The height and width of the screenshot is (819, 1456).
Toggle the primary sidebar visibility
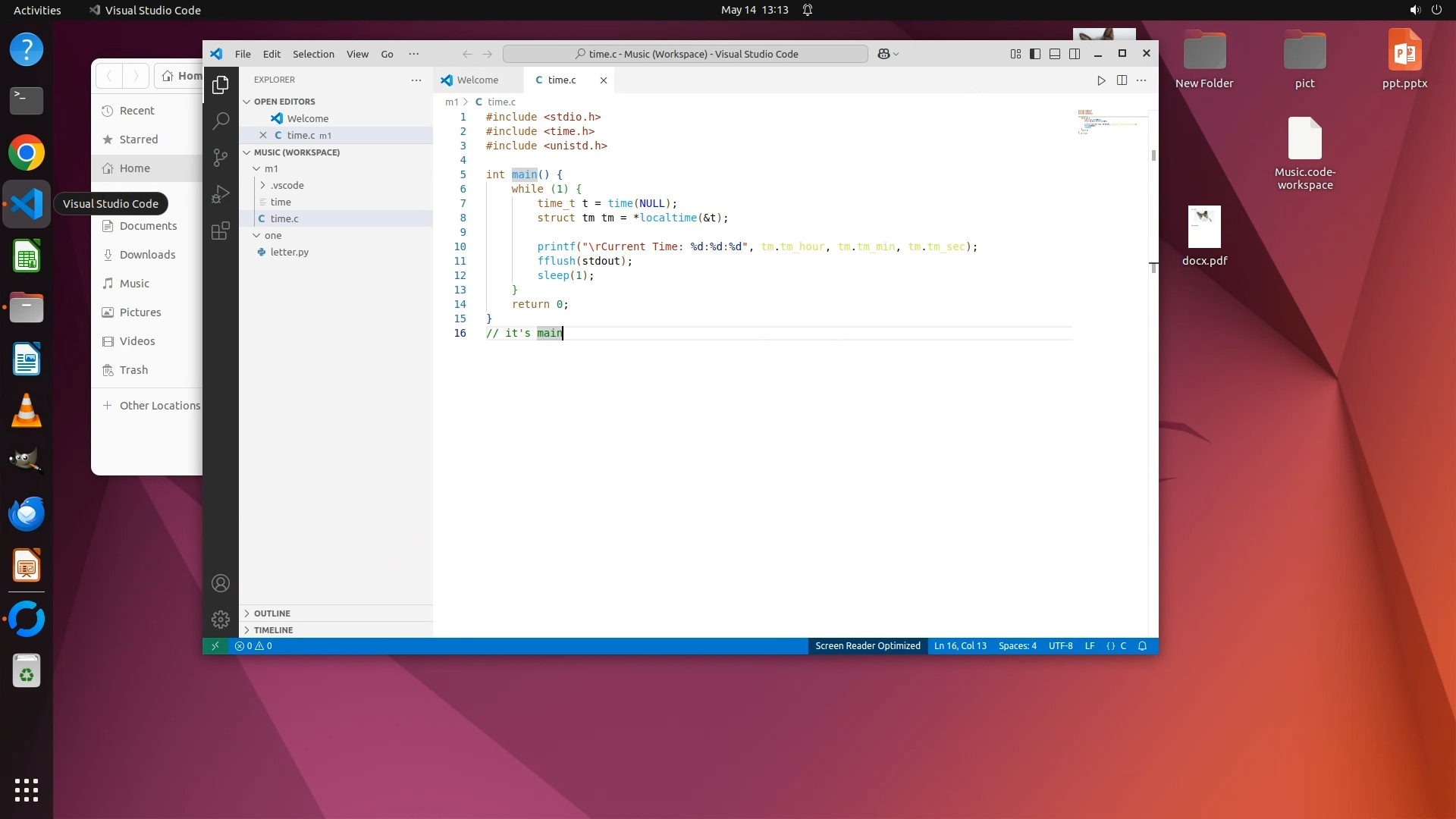tap(1035, 54)
